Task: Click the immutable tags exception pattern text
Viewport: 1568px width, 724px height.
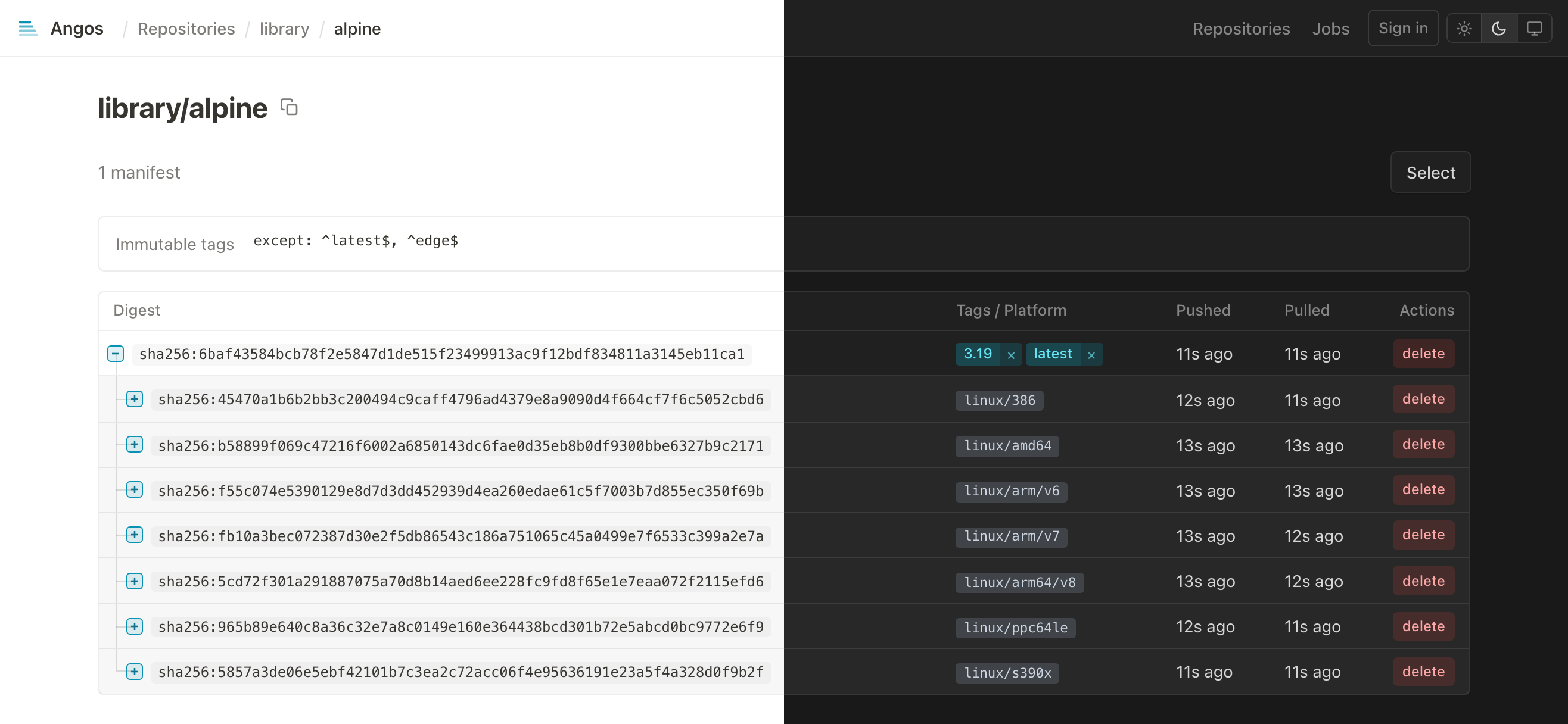Action: 356,241
